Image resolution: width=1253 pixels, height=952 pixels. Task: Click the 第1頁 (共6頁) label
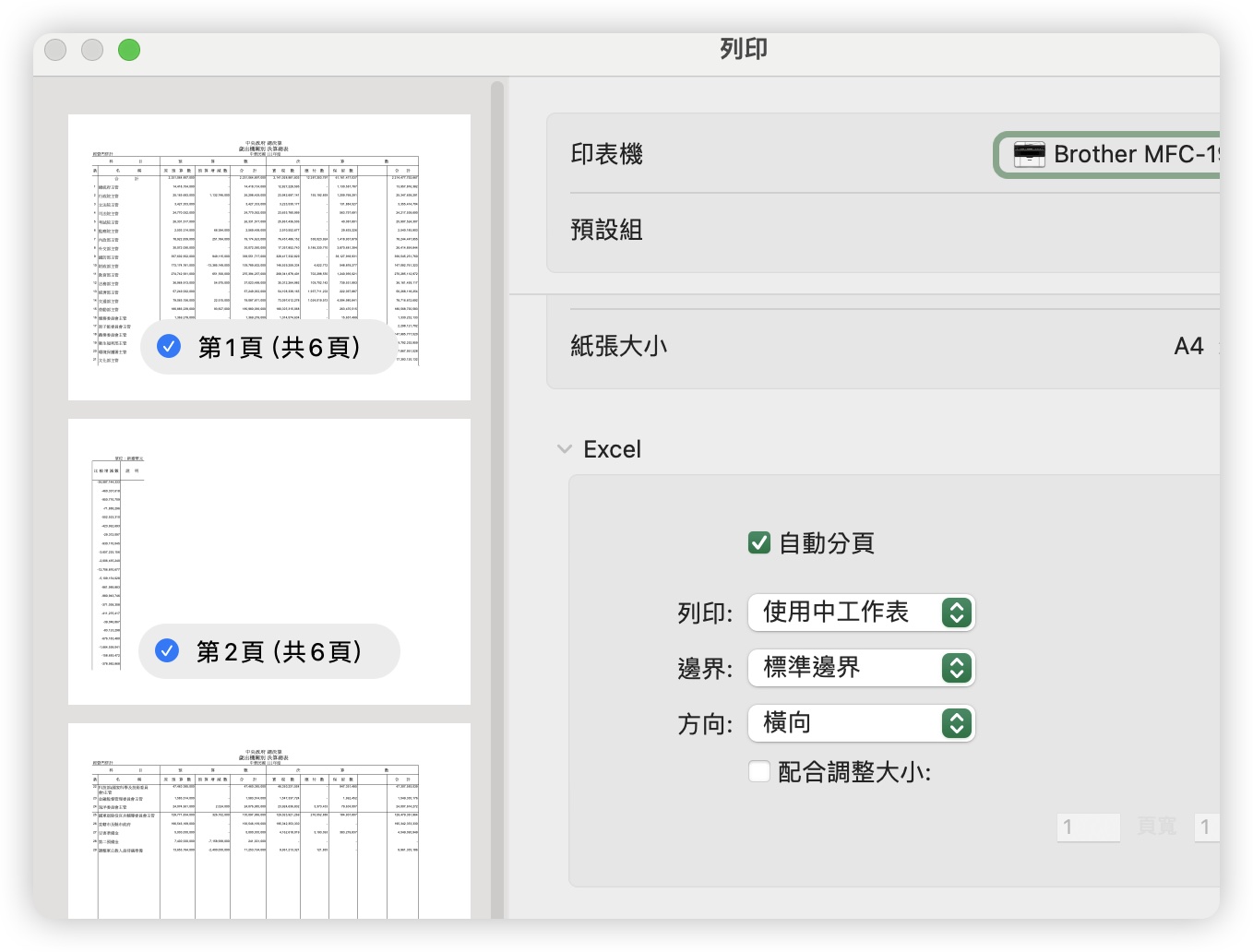tap(279, 347)
